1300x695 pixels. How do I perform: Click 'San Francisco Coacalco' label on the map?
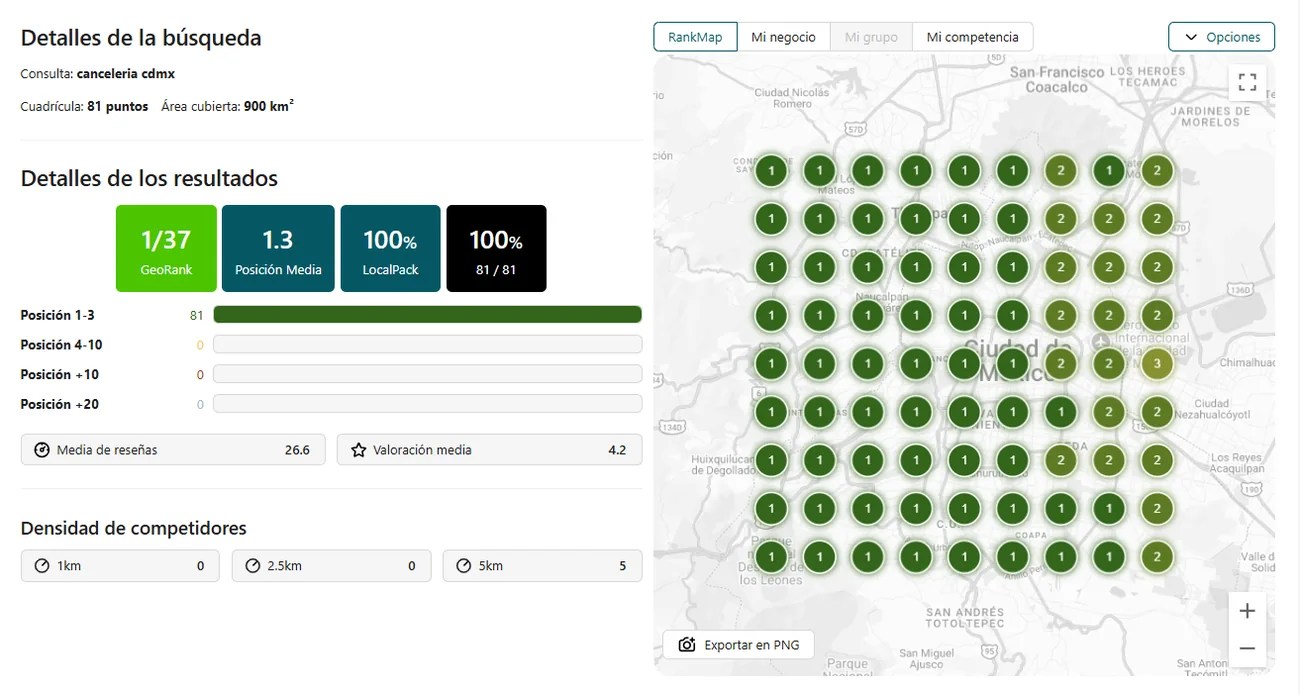pyautogui.click(x=1056, y=79)
